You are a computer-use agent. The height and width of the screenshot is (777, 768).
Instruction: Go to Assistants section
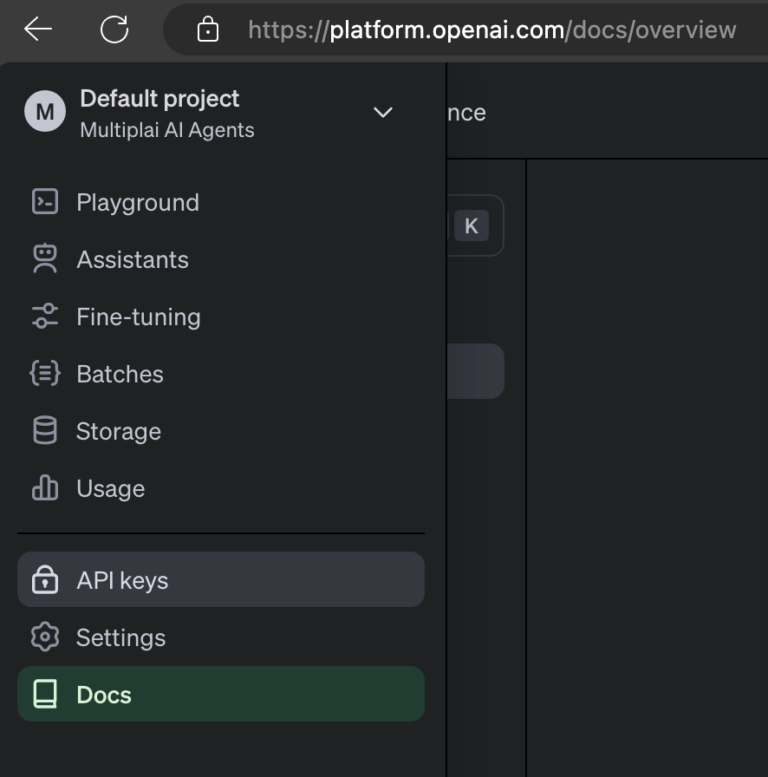point(221,260)
